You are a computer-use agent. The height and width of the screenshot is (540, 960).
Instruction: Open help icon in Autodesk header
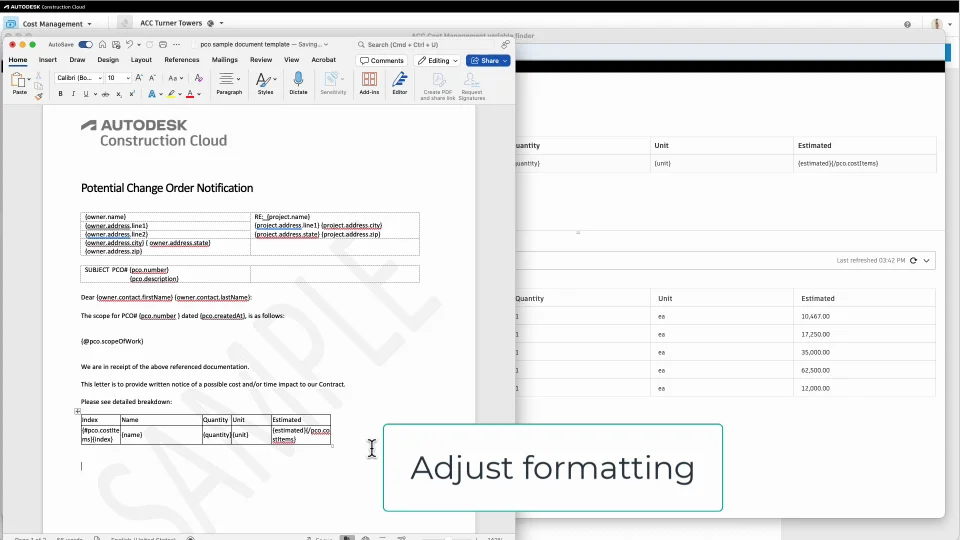(x=907, y=24)
